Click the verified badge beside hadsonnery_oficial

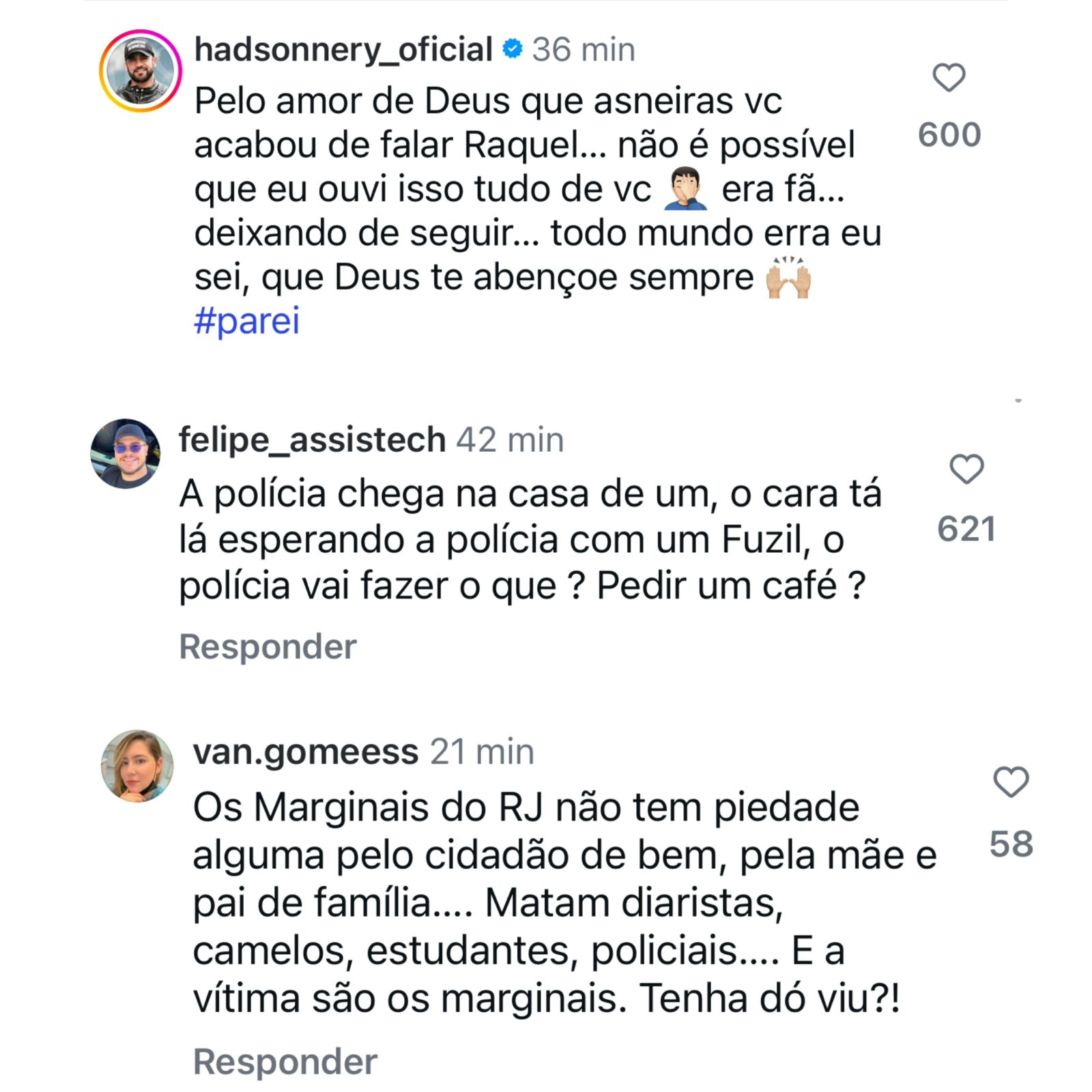513,49
